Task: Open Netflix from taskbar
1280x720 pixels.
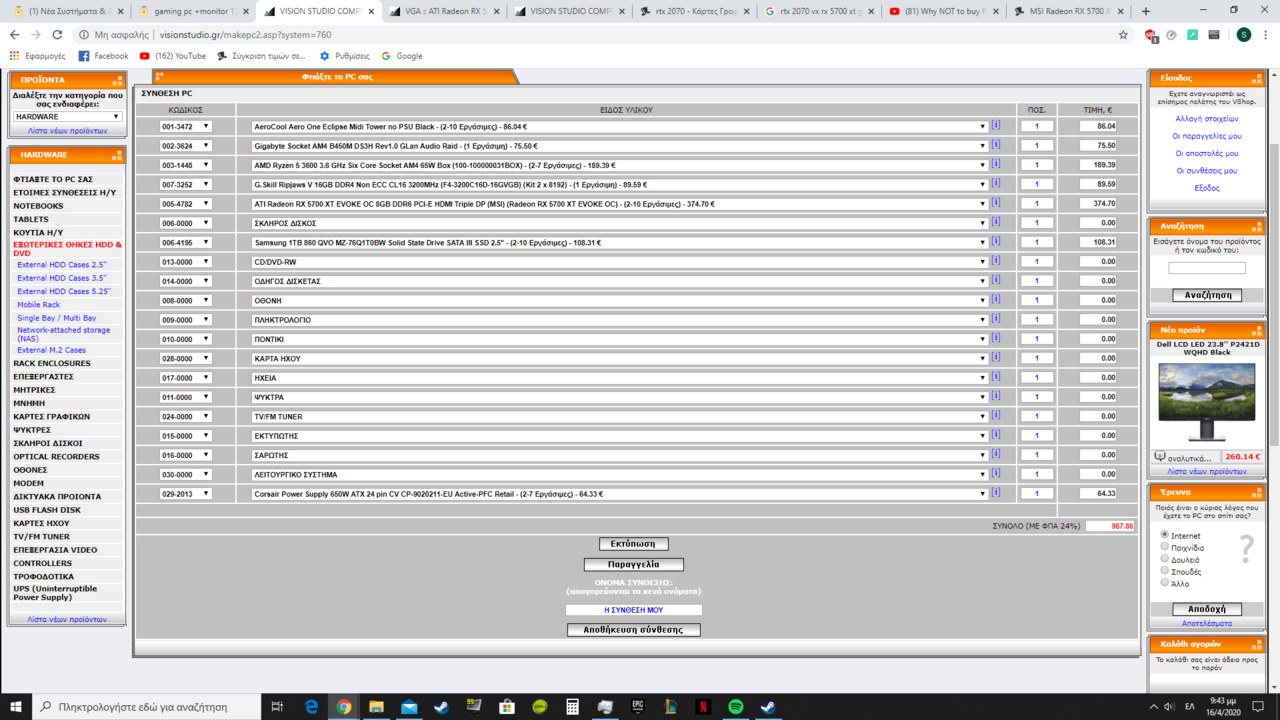Action: tap(703, 706)
